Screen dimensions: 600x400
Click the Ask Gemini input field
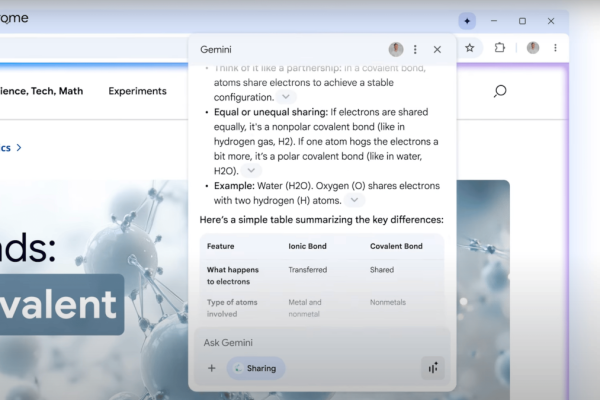tap(322, 343)
